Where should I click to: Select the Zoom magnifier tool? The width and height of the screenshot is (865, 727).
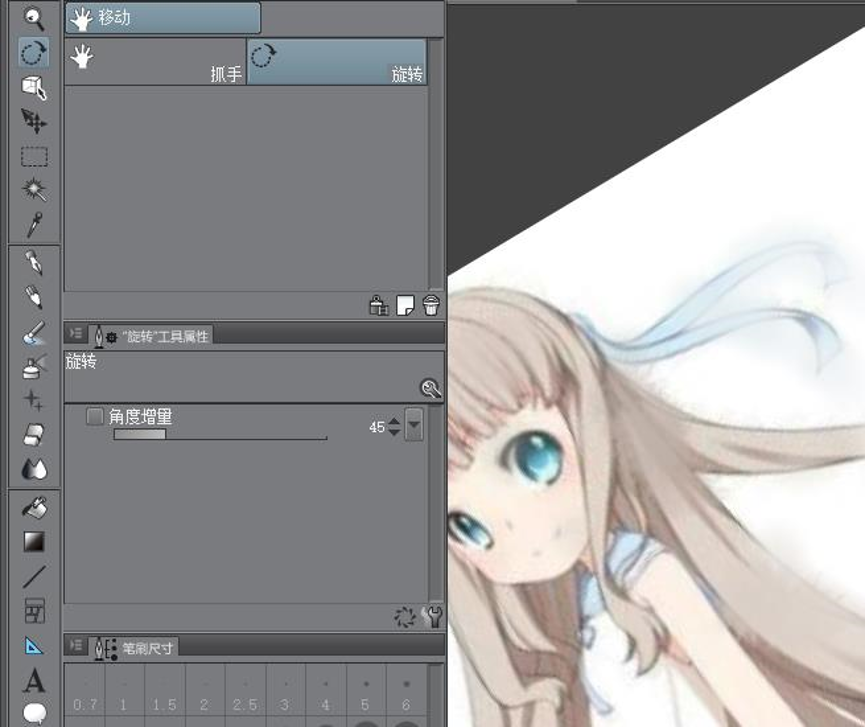tap(34, 18)
